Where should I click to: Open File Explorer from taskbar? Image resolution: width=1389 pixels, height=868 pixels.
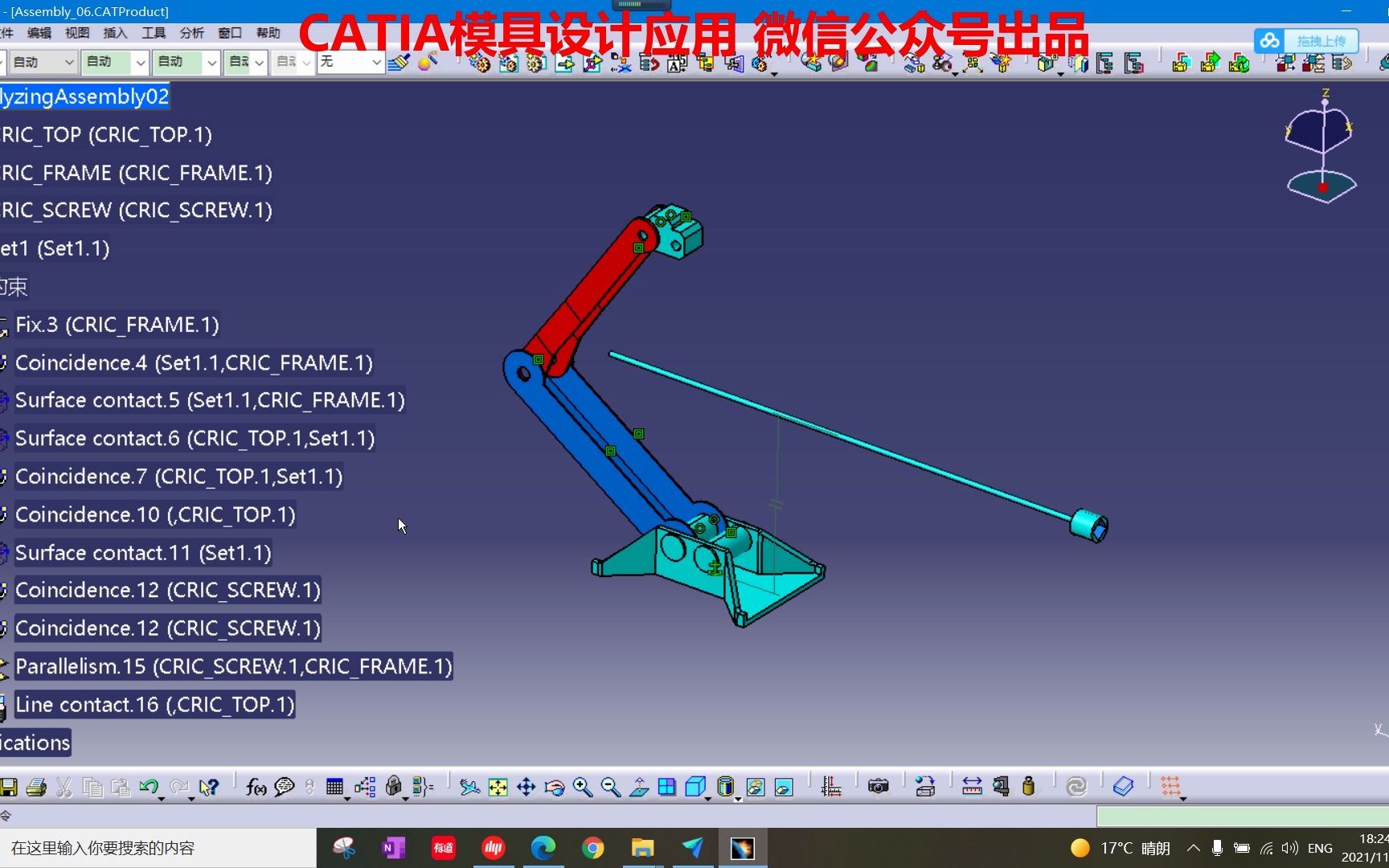click(643, 848)
